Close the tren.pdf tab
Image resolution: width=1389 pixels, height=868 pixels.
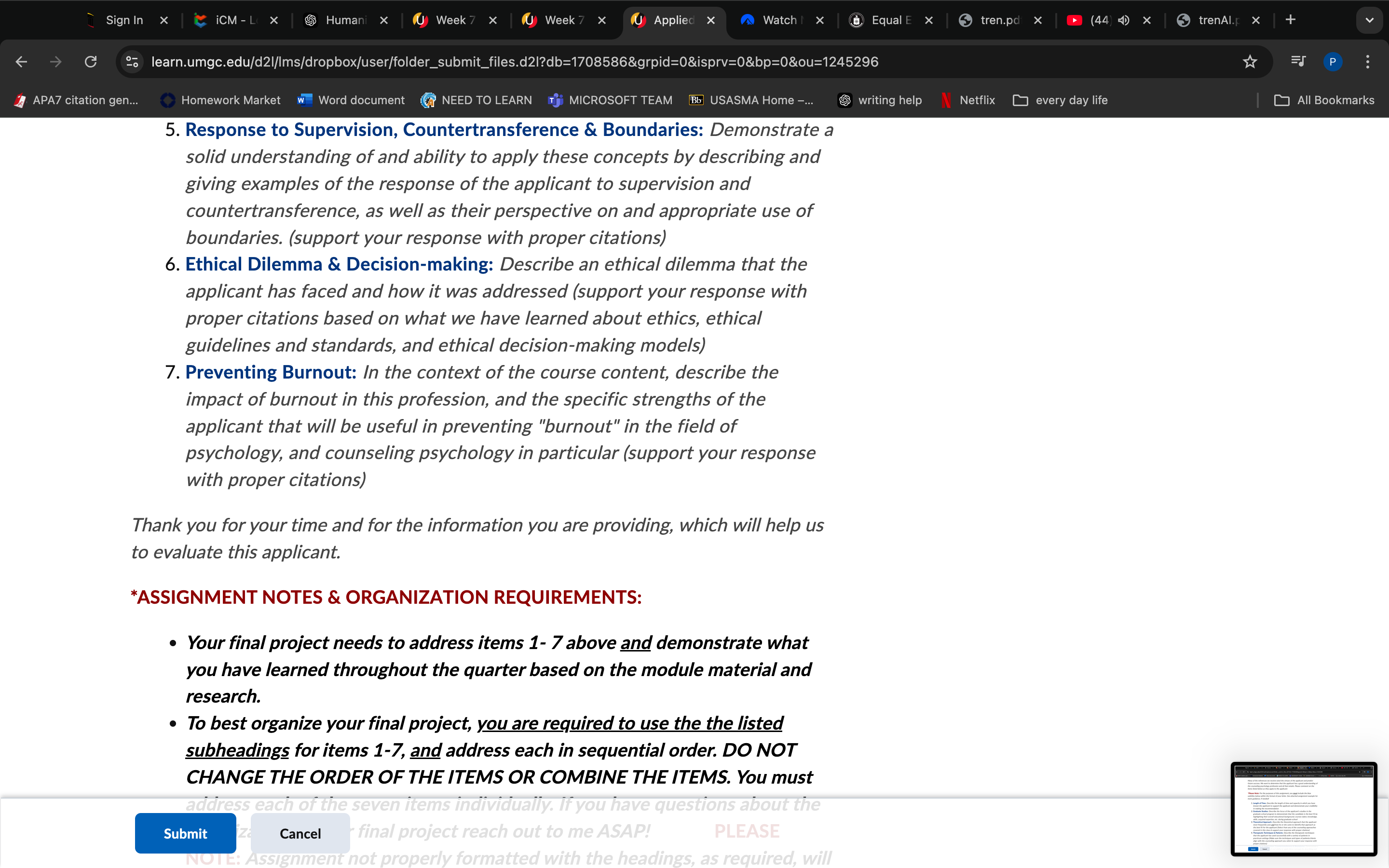click(1038, 20)
